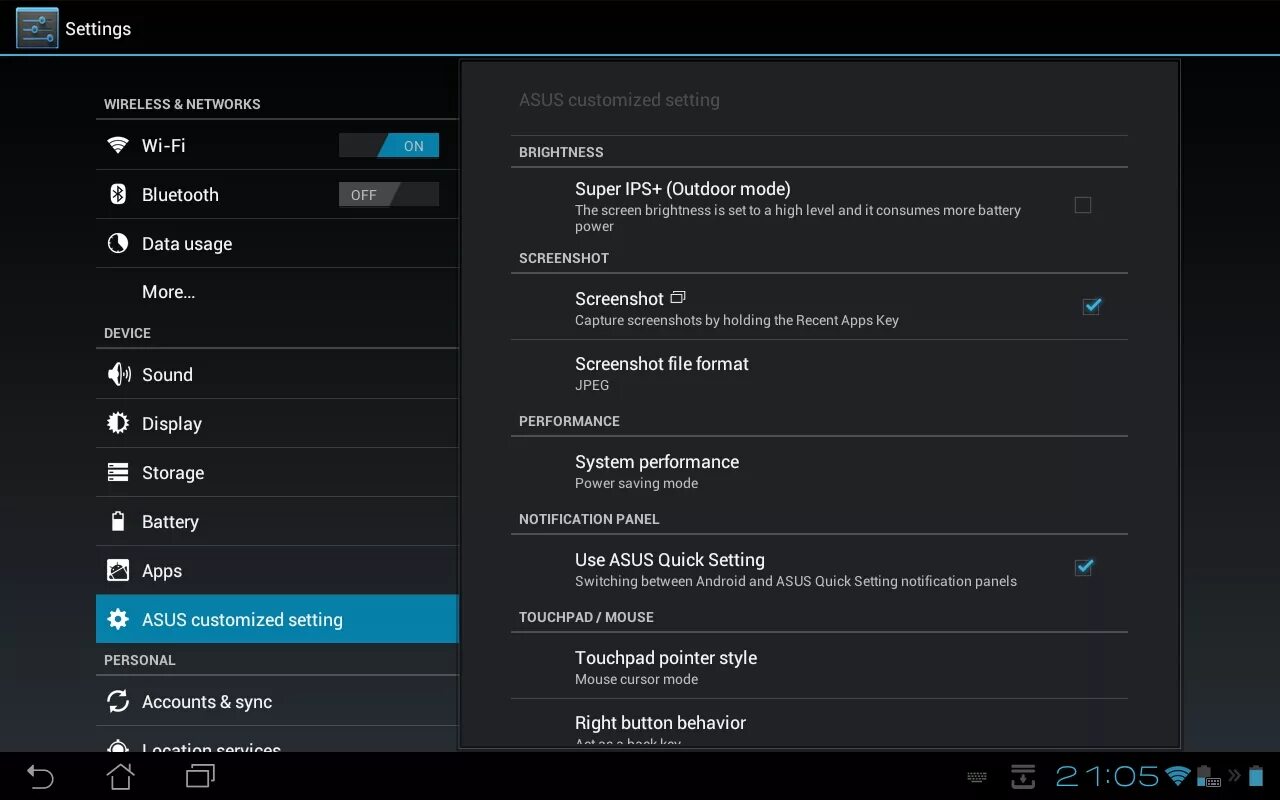This screenshot has height=800, width=1280.
Task: Uncheck Use ASUS Quick Setting checkbox
Action: (x=1083, y=567)
